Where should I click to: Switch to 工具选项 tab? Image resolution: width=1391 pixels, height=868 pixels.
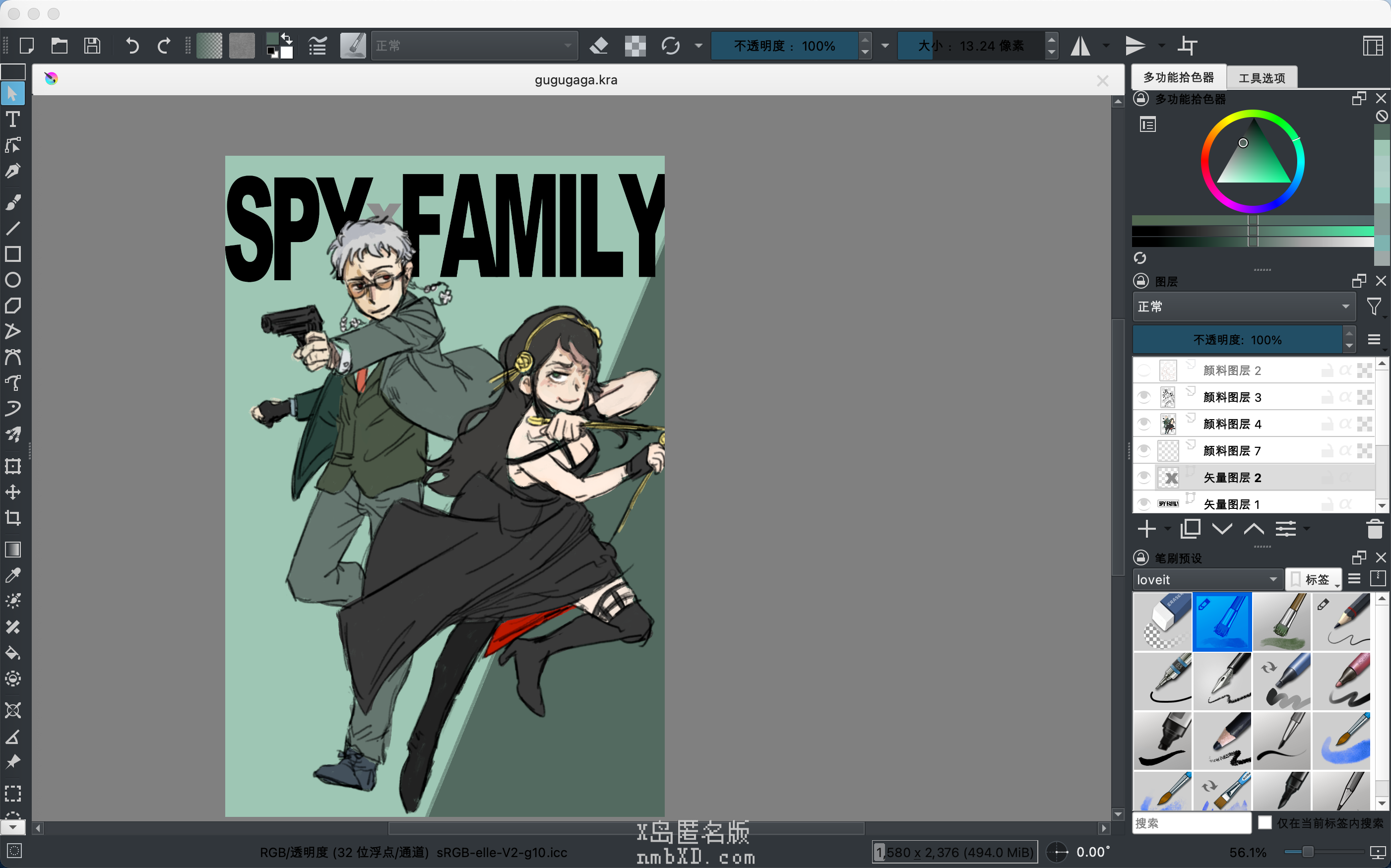point(1261,78)
